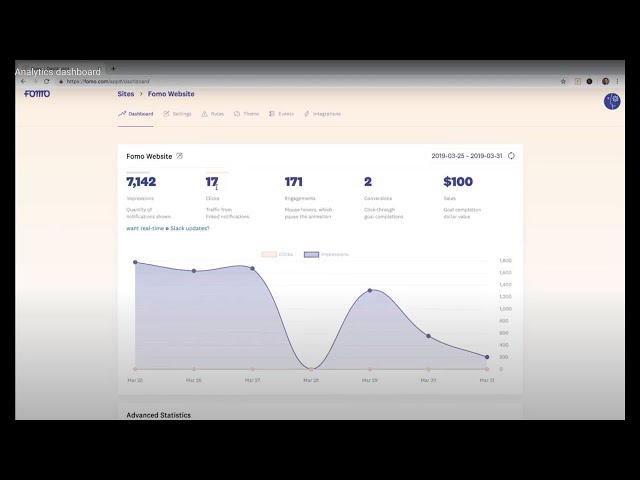The width and height of the screenshot is (640, 480).
Task: Bookmark page with star icon
Action: (563, 81)
